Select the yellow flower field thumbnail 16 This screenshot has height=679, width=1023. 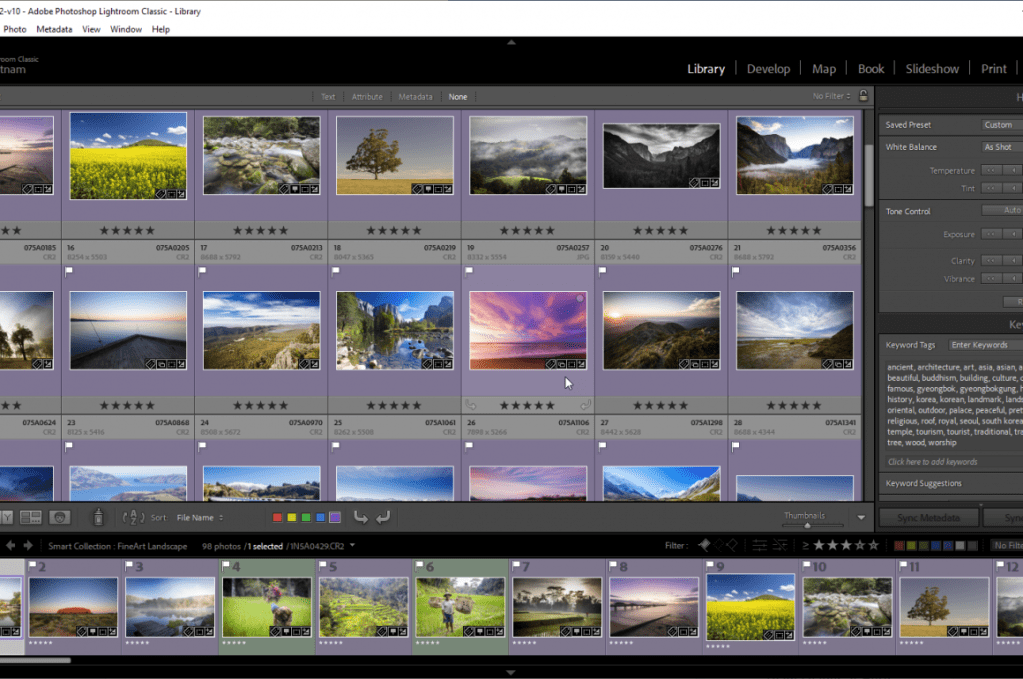(x=128, y=155)
